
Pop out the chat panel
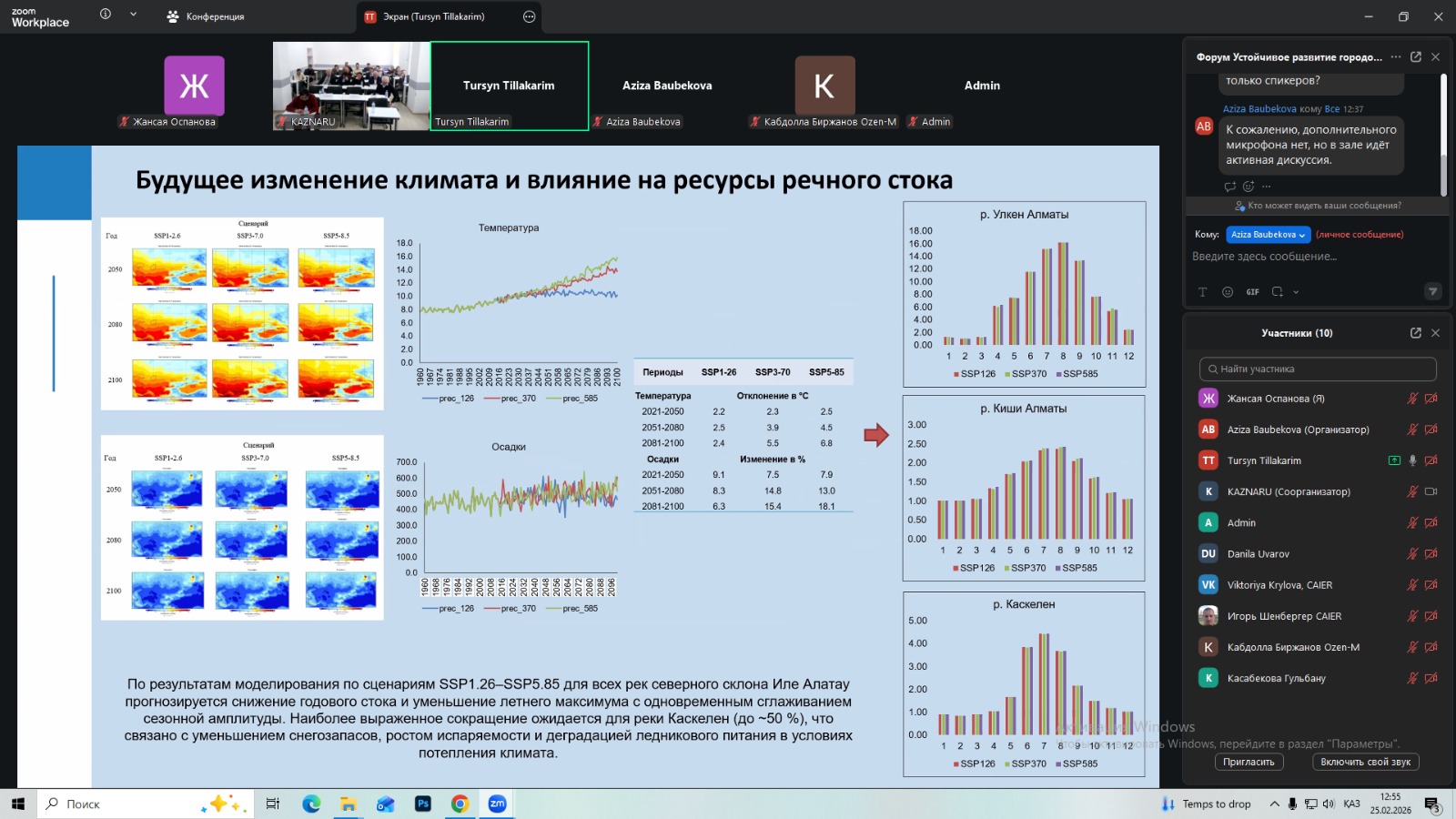(x=1416, y=56)
